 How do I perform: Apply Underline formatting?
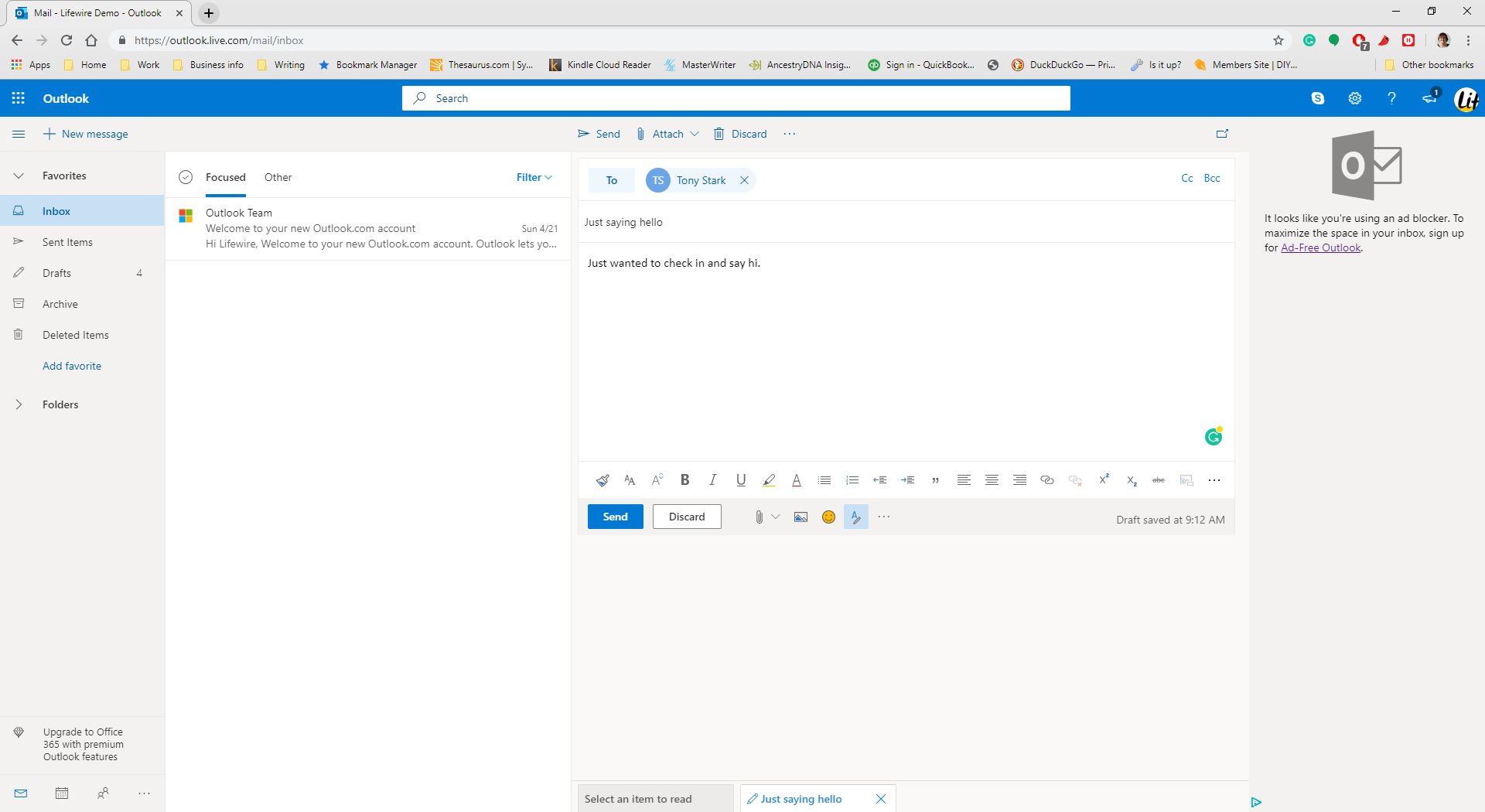tap(741, 479)
